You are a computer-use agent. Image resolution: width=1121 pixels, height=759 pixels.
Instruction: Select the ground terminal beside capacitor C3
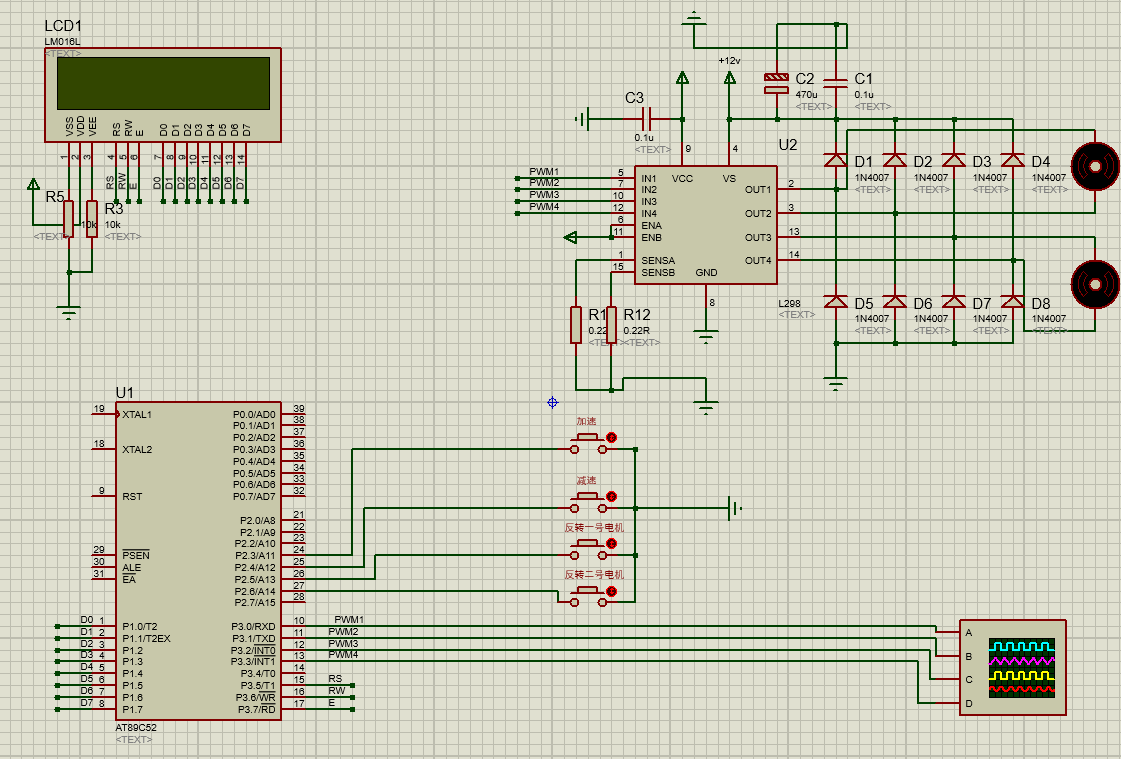[x=583, y=119]
